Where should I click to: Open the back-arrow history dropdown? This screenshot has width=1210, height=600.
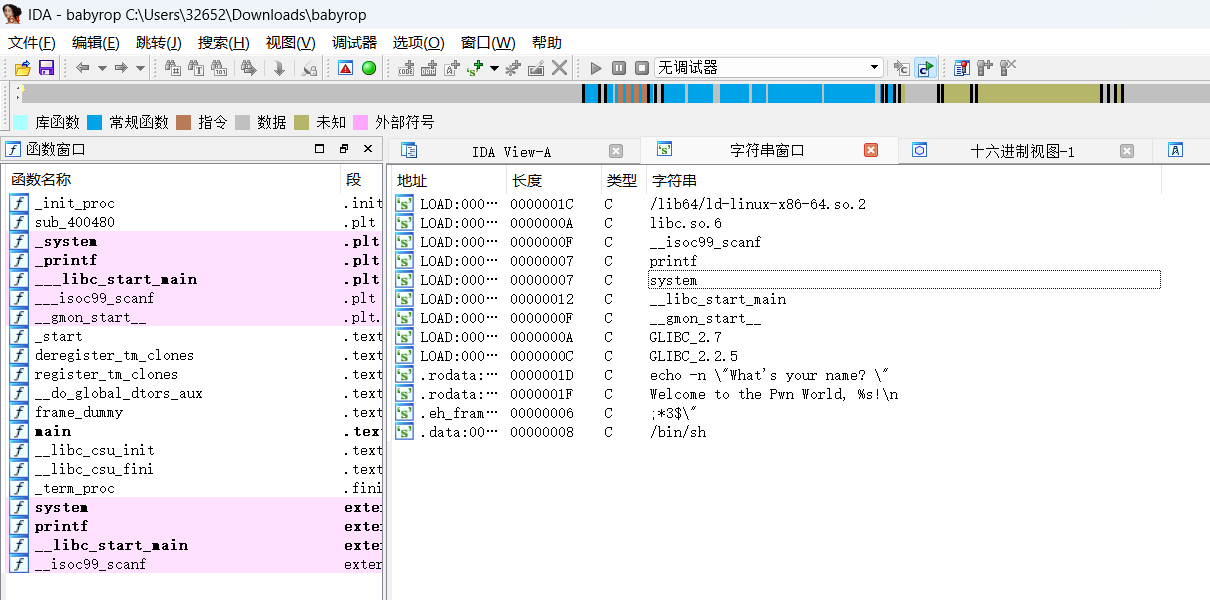click(102, 68)
